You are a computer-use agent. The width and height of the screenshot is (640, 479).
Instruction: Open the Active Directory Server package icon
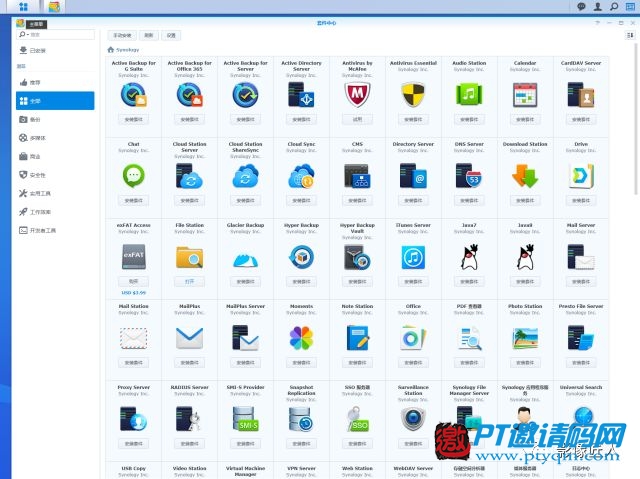click(x=301, y=95)
